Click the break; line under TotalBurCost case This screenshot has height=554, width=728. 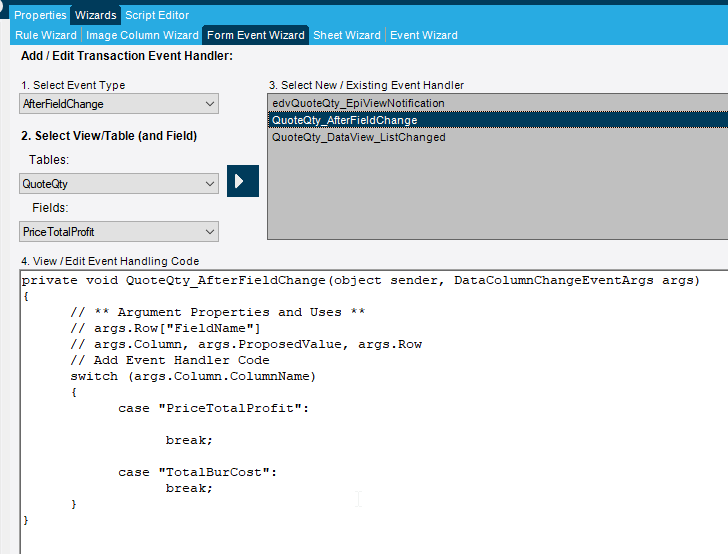click(189, 489)
